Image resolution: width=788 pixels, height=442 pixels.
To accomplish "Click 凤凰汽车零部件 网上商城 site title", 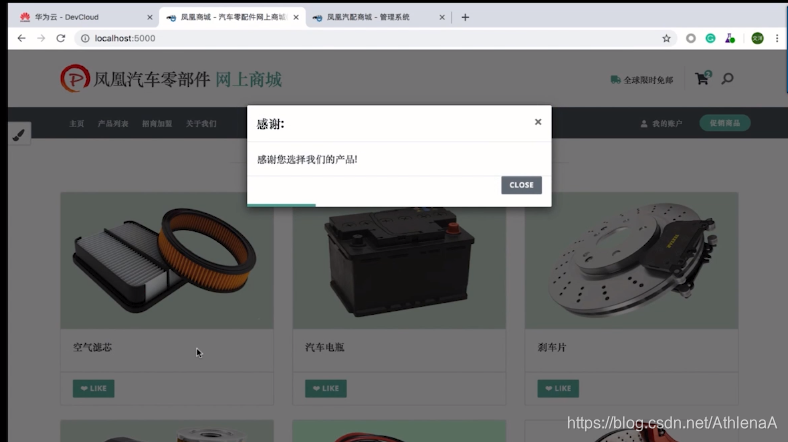I will click(187, 79).
